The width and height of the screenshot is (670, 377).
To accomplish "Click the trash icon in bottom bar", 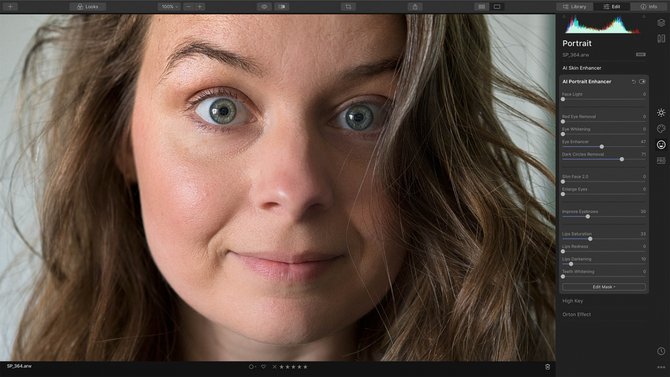I will pos(547,367).
